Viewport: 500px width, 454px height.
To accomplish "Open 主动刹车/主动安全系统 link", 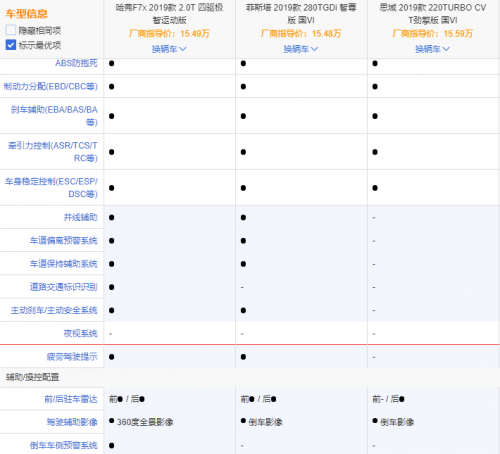I will pyautogui.click(x=54, y=310).
